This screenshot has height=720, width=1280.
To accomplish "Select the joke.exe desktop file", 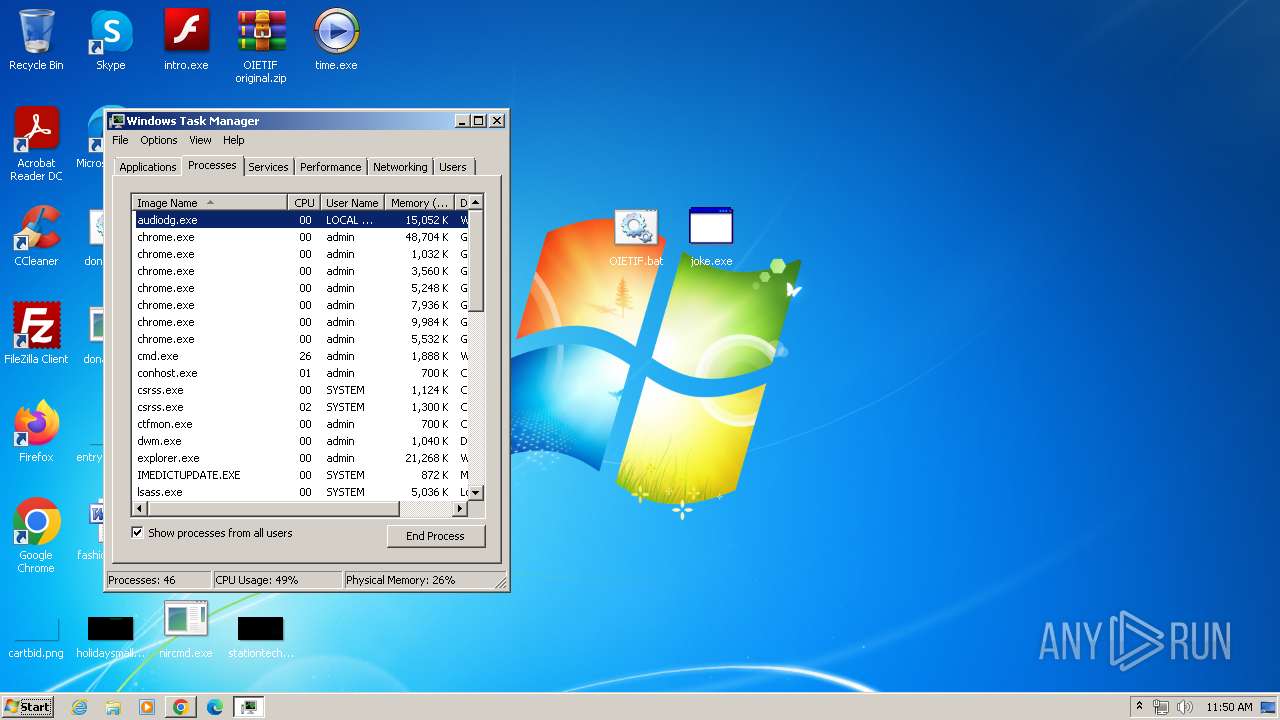I will click(x=711, y=237).
